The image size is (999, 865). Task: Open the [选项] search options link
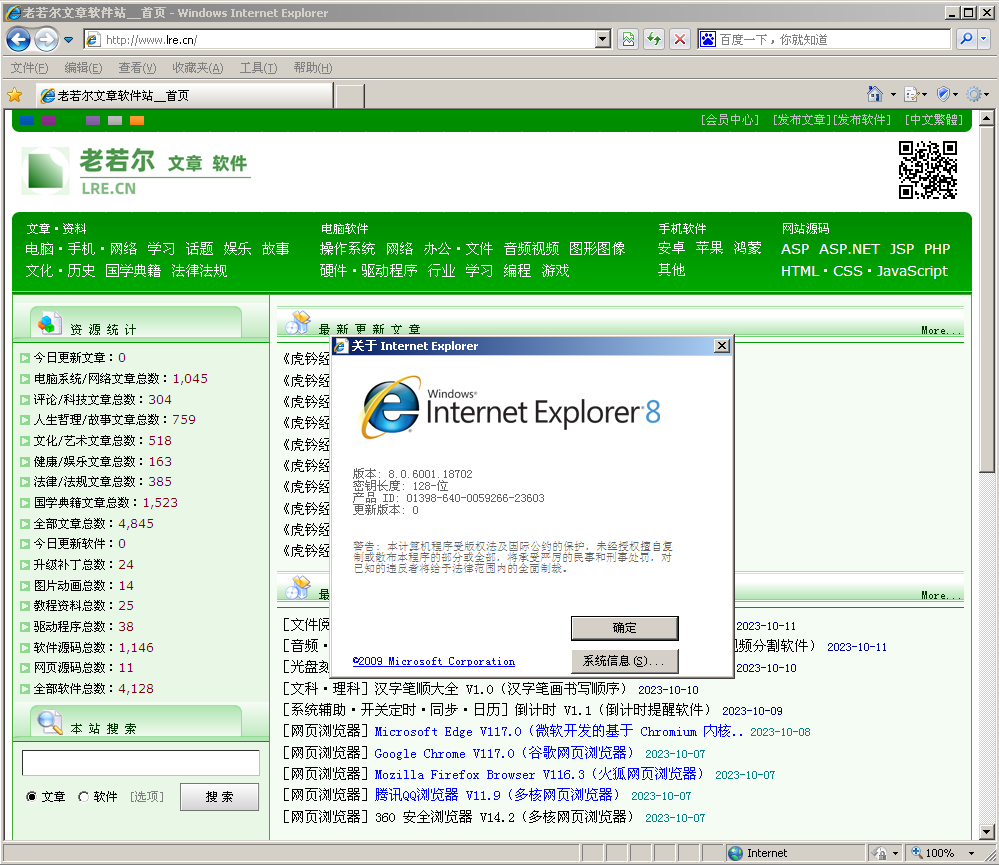point(147,797)
